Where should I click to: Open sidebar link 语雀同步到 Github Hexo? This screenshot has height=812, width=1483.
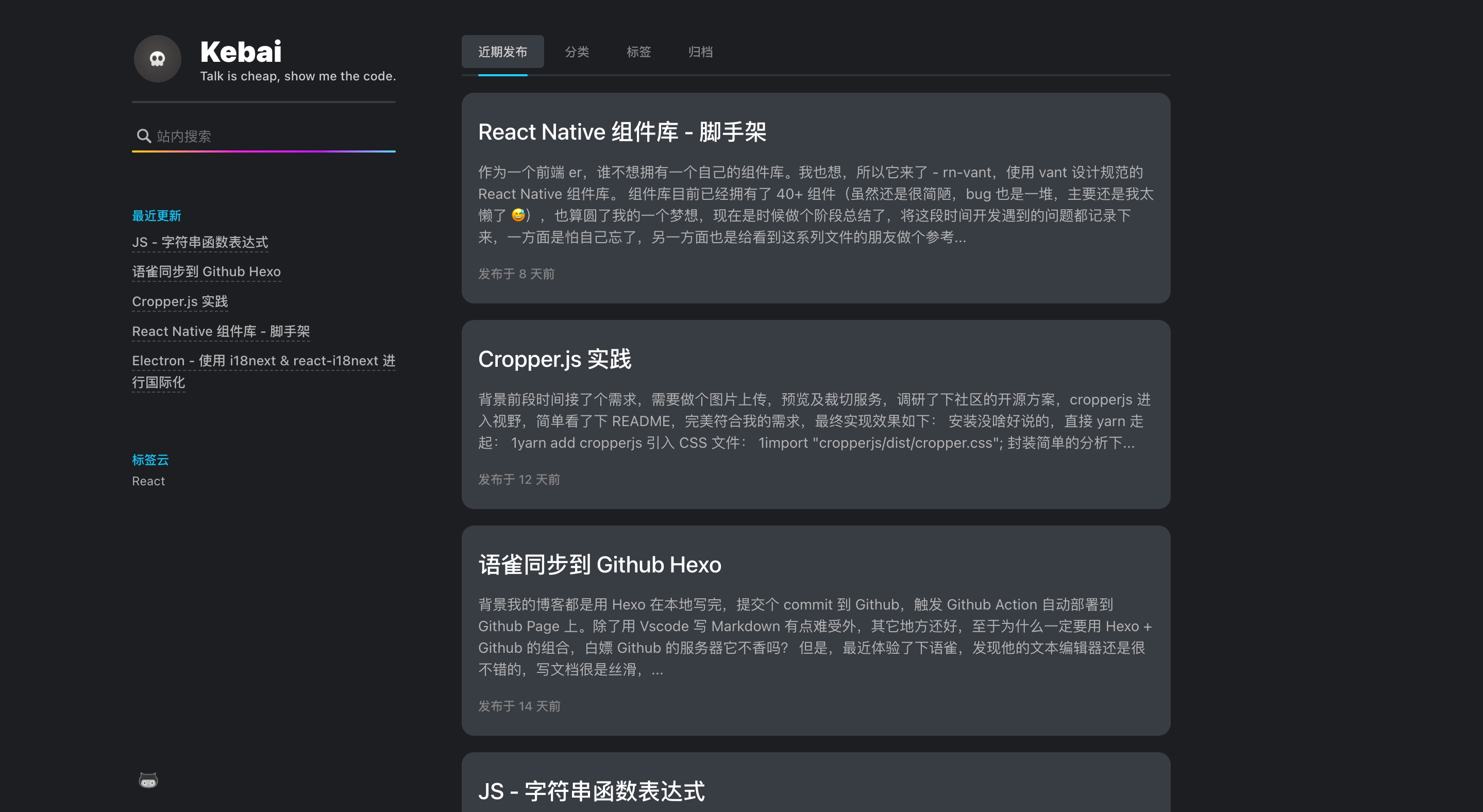pyautogui.click(x=206, y=272)
